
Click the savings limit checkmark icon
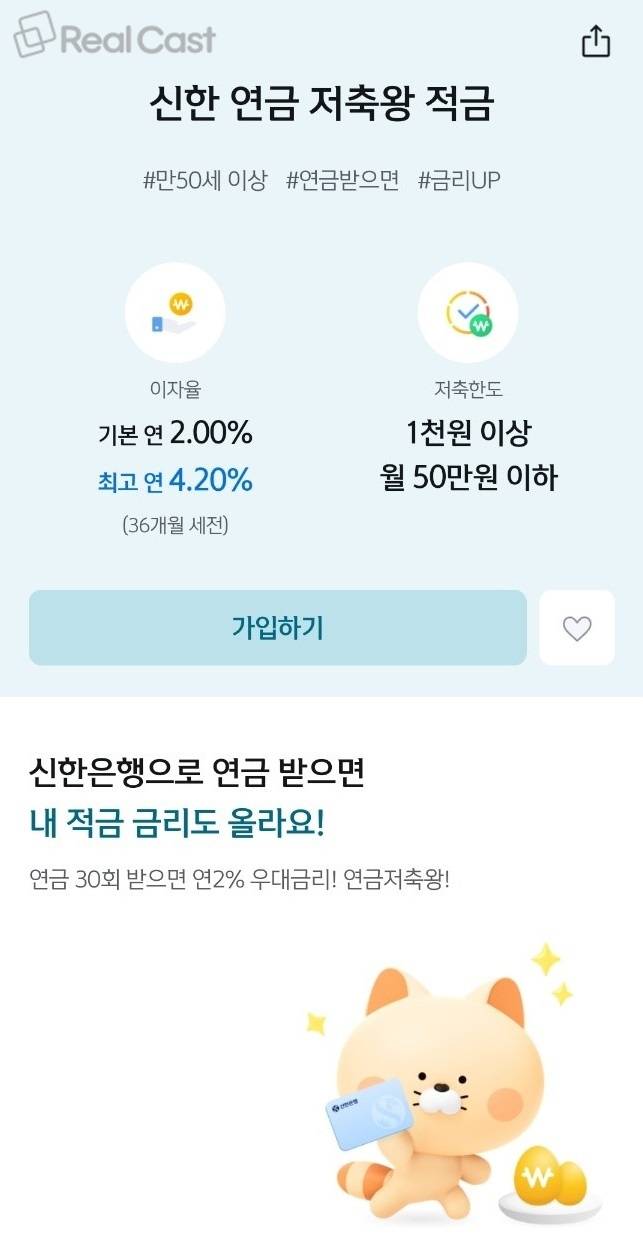tap(468, 313)
